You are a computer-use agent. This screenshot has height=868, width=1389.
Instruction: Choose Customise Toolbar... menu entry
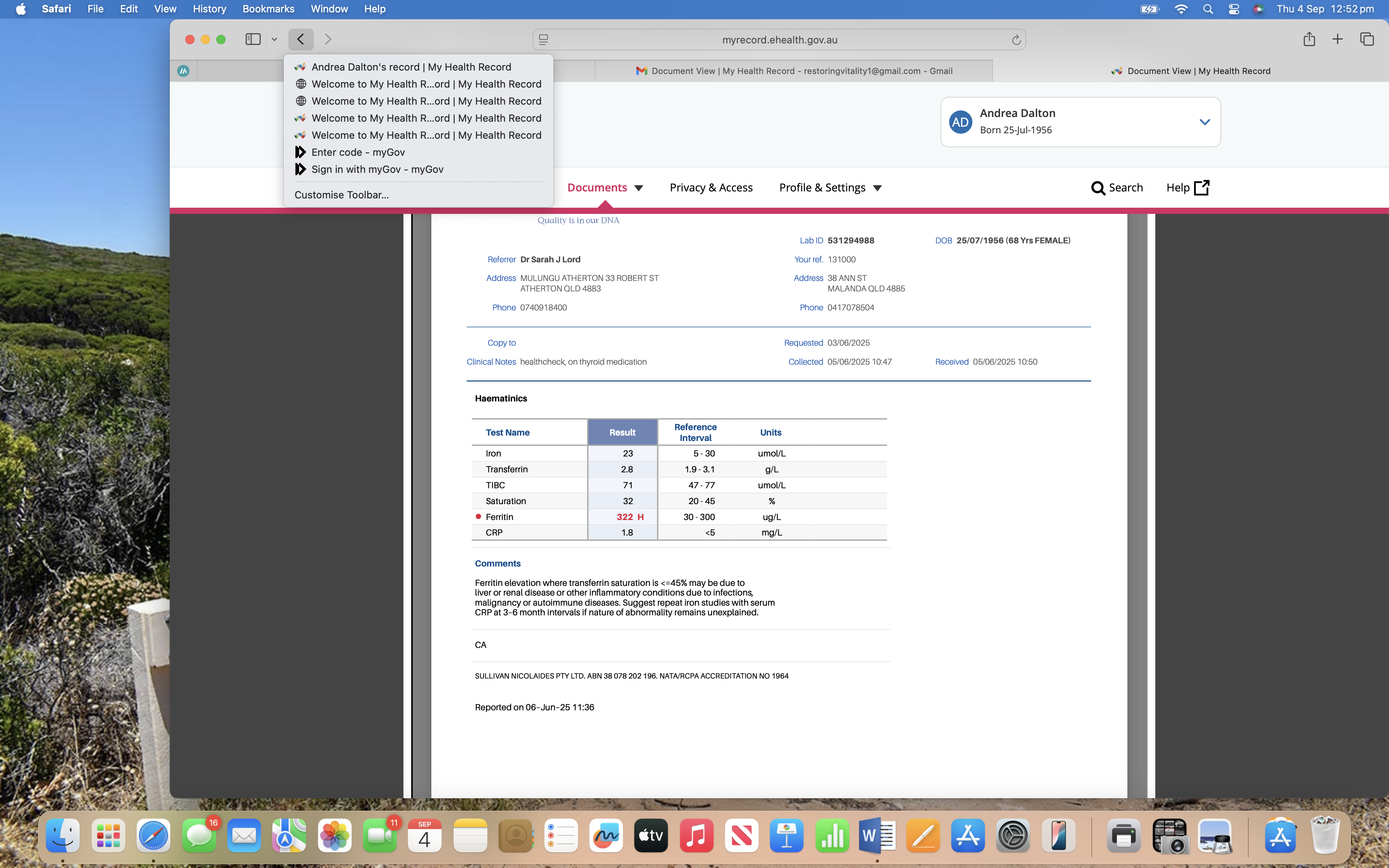pos(341,195)
